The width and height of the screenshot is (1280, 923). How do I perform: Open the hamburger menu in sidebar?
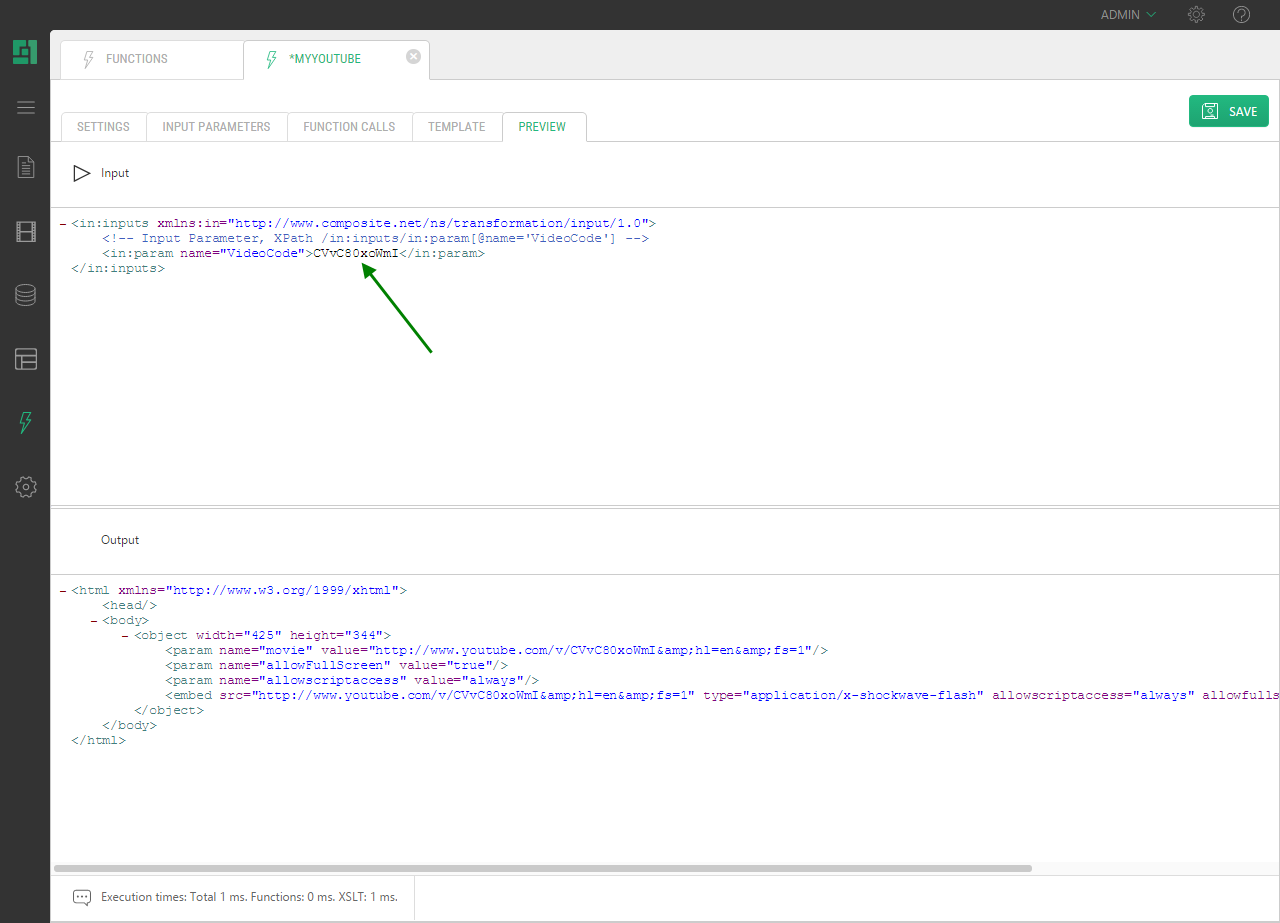click(26, 108)
